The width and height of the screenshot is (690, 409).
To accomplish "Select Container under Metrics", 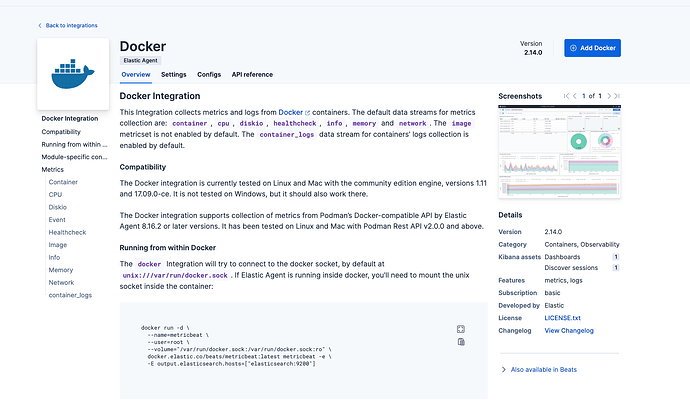I will click(x=63, y=182).
